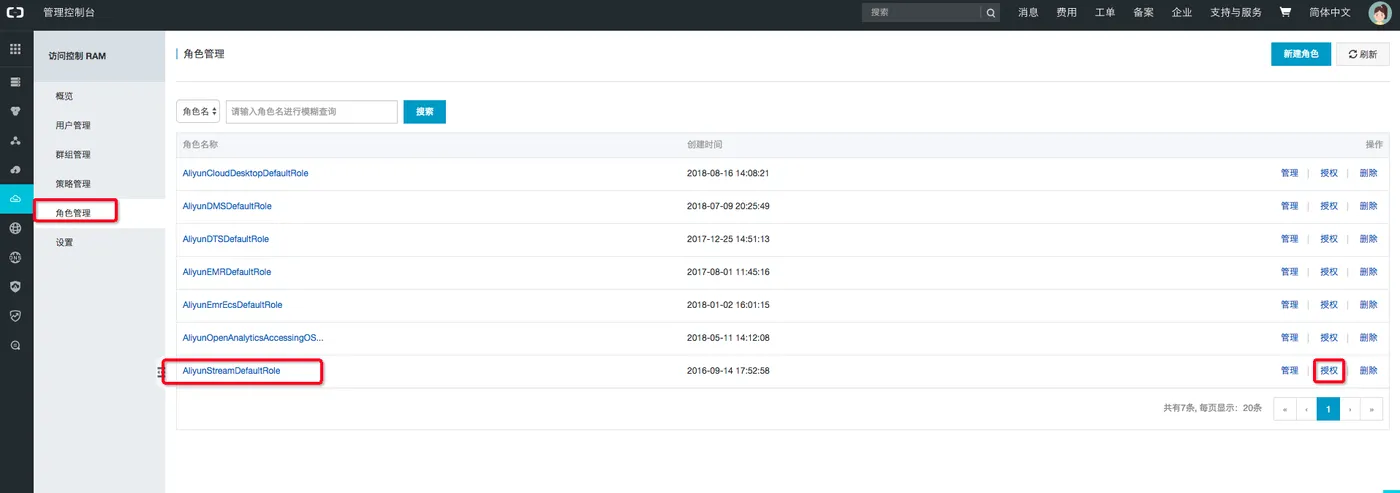
Task: Open the shield sidebar icon
Action: pos(15,286)
